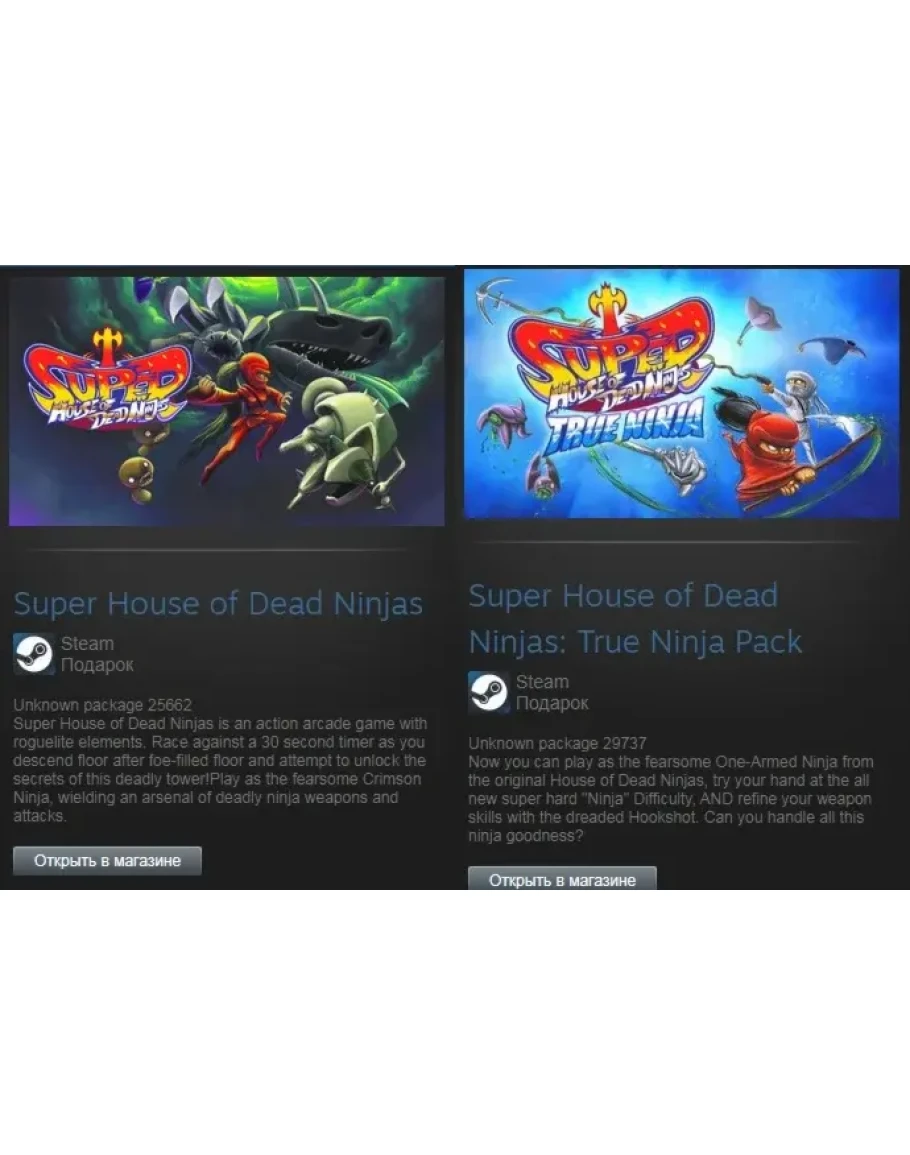
Task: Click the Подарок label under left Steam text
Action: (97, 665)
